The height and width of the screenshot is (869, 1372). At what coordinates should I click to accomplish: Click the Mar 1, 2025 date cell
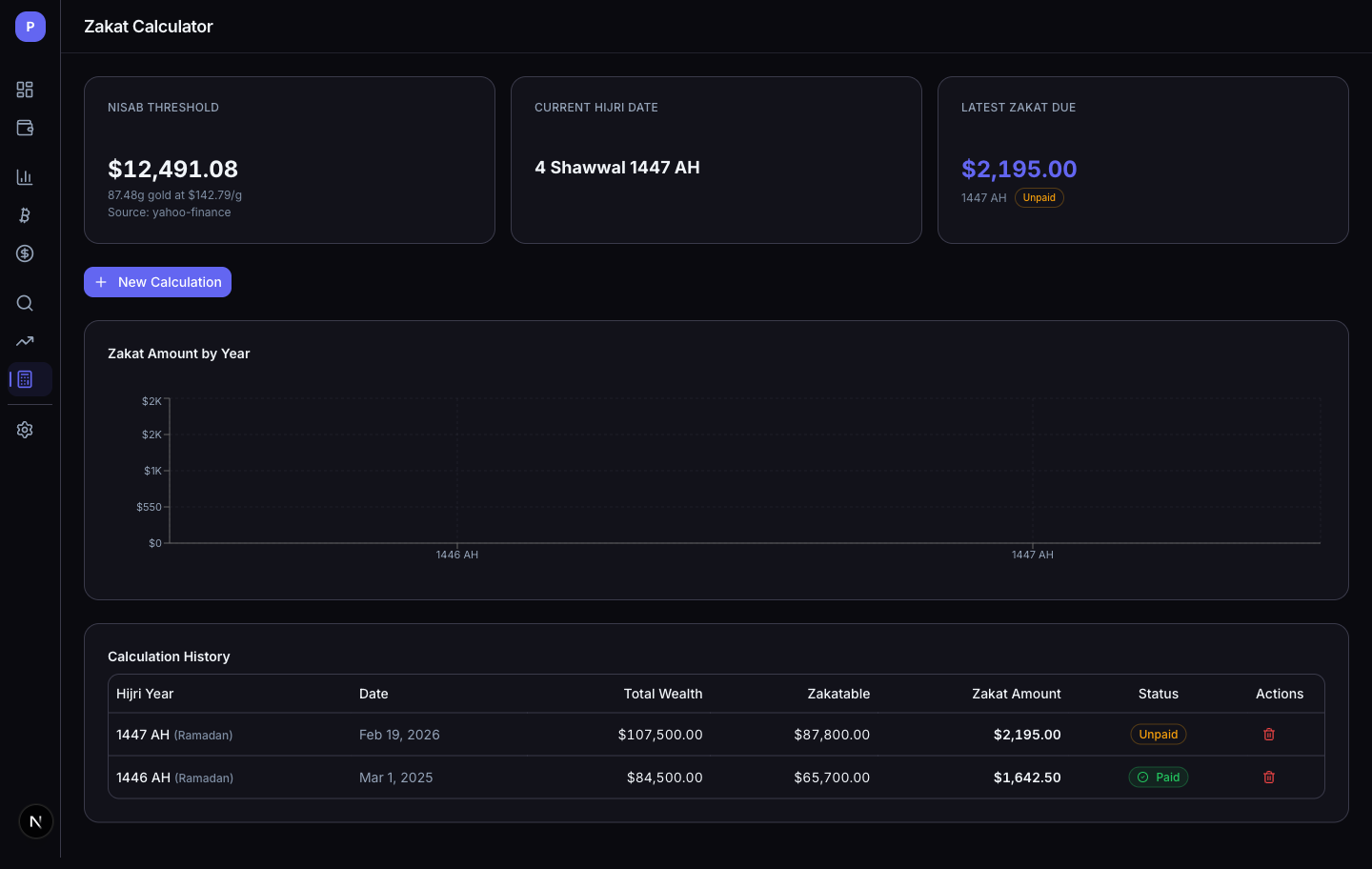coord(395,778)
